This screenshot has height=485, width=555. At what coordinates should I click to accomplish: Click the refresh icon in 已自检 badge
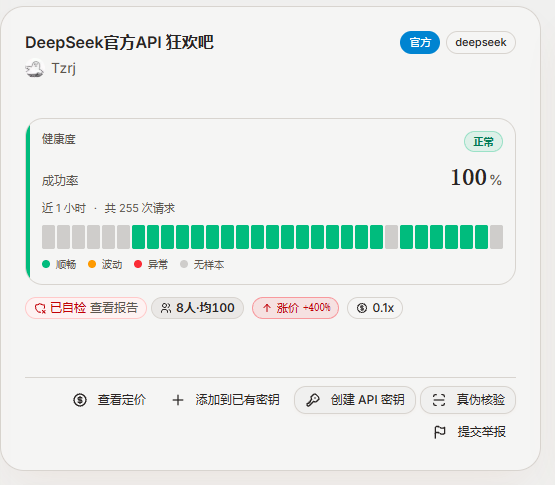coord(40,308)
